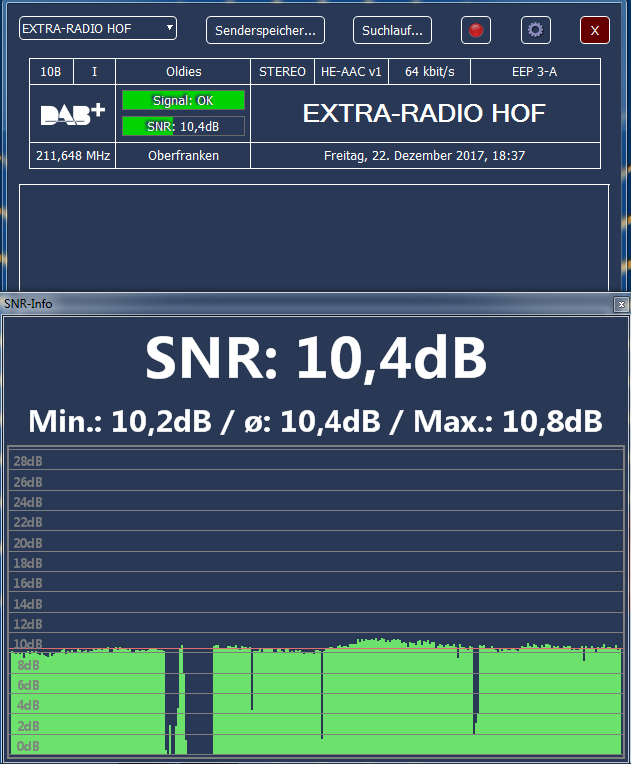Click the large EXTRA-RADIO HOF station title
This screenshot has height=764, width=631.
point(424,114)
